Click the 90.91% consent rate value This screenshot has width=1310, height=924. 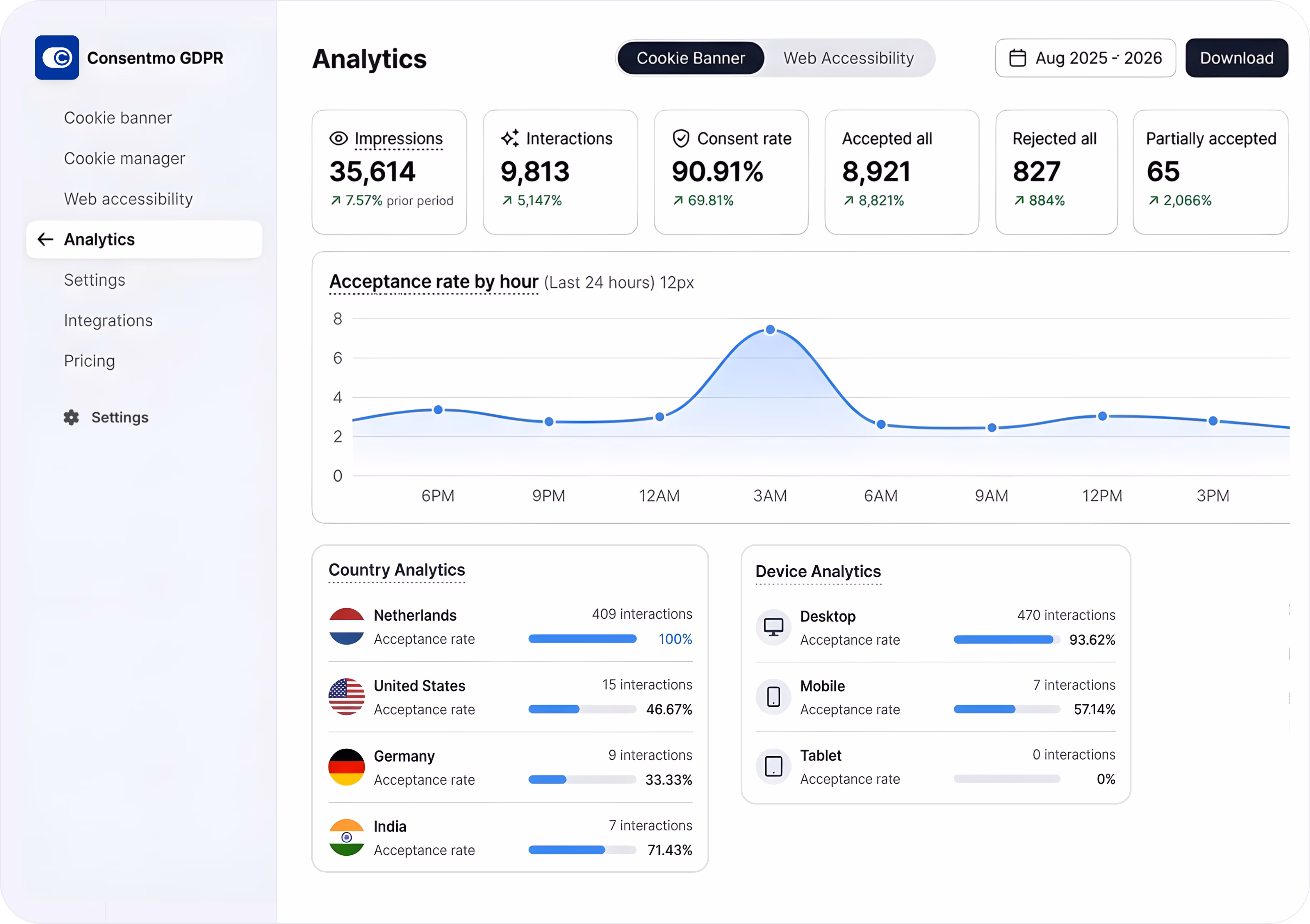click(x=717, y=171)
